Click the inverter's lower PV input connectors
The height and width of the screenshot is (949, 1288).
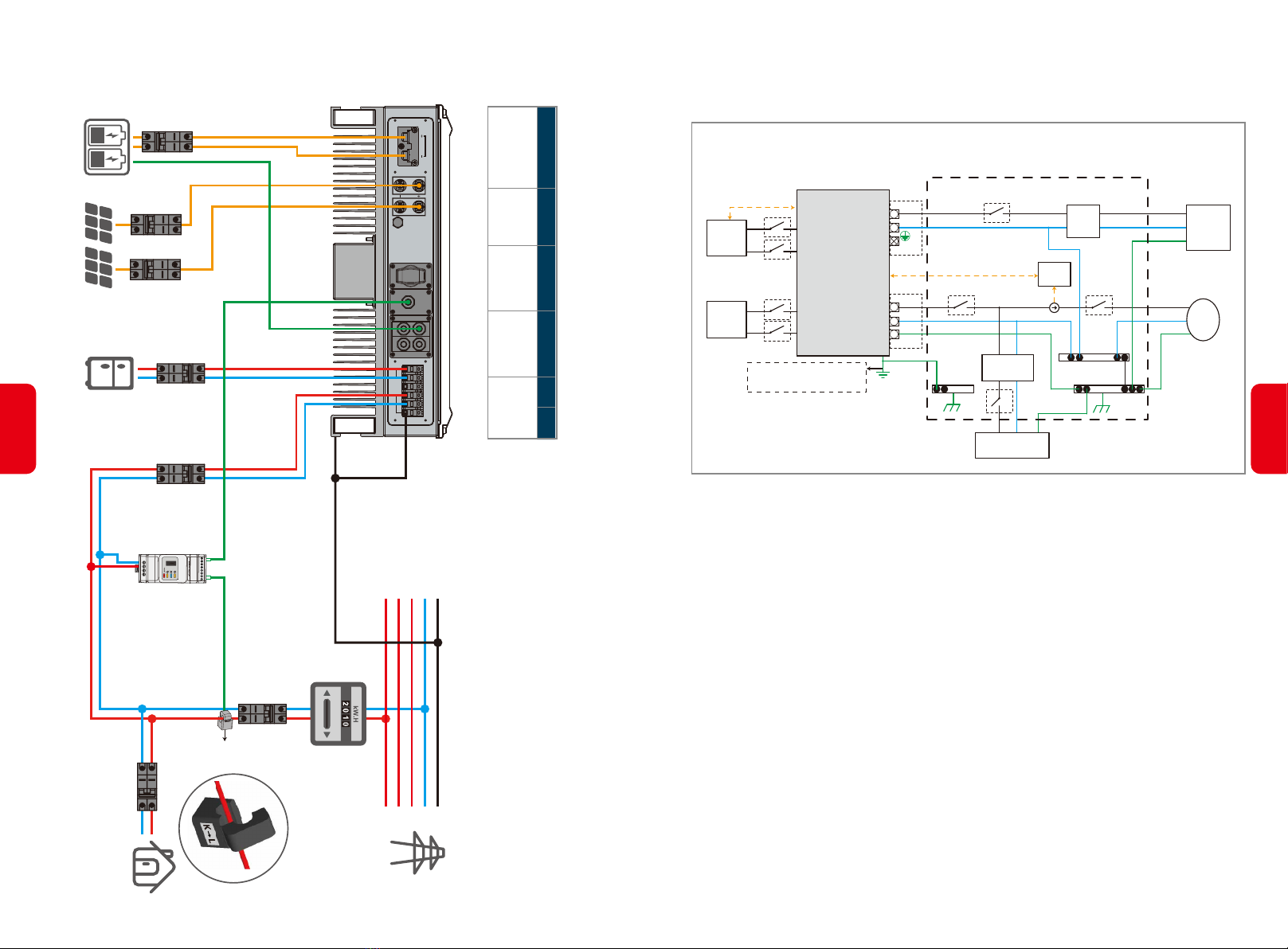(409, 207)
